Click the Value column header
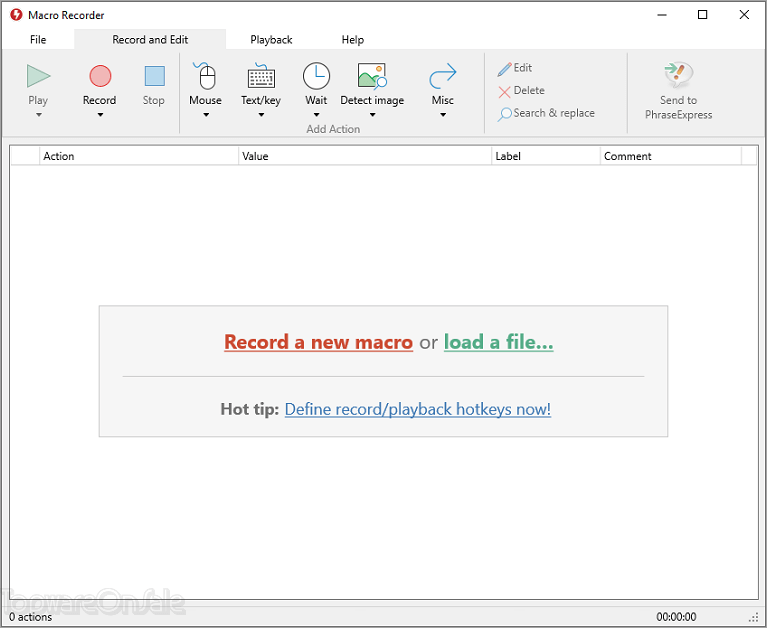767x628 pixels. (x=365, y=156)
